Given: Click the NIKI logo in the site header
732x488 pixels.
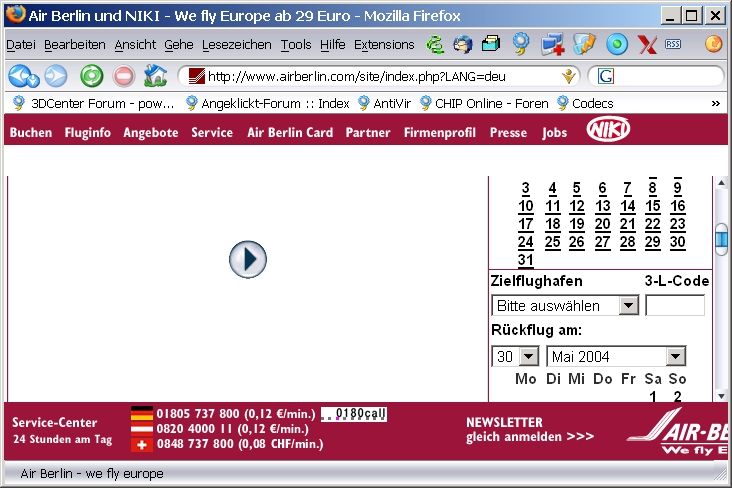Looking at the screenshot, I should click(x=608, y=129).
